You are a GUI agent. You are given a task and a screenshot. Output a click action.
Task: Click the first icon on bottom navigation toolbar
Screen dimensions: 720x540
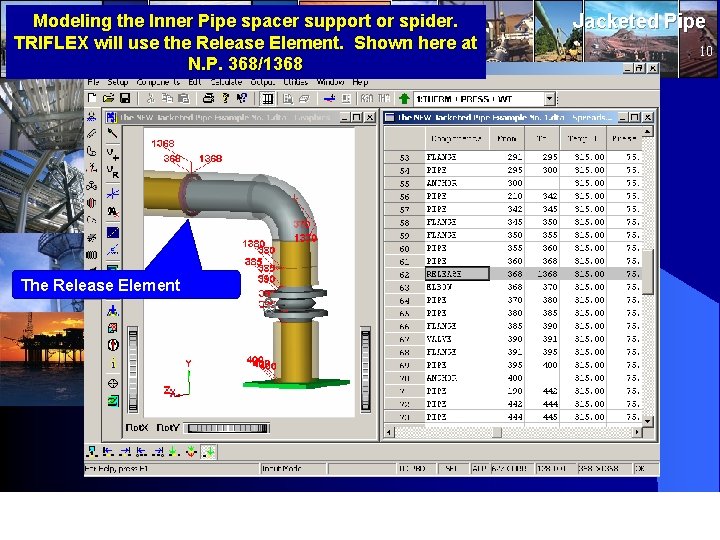pyautogui.click(x=92, y=452)
